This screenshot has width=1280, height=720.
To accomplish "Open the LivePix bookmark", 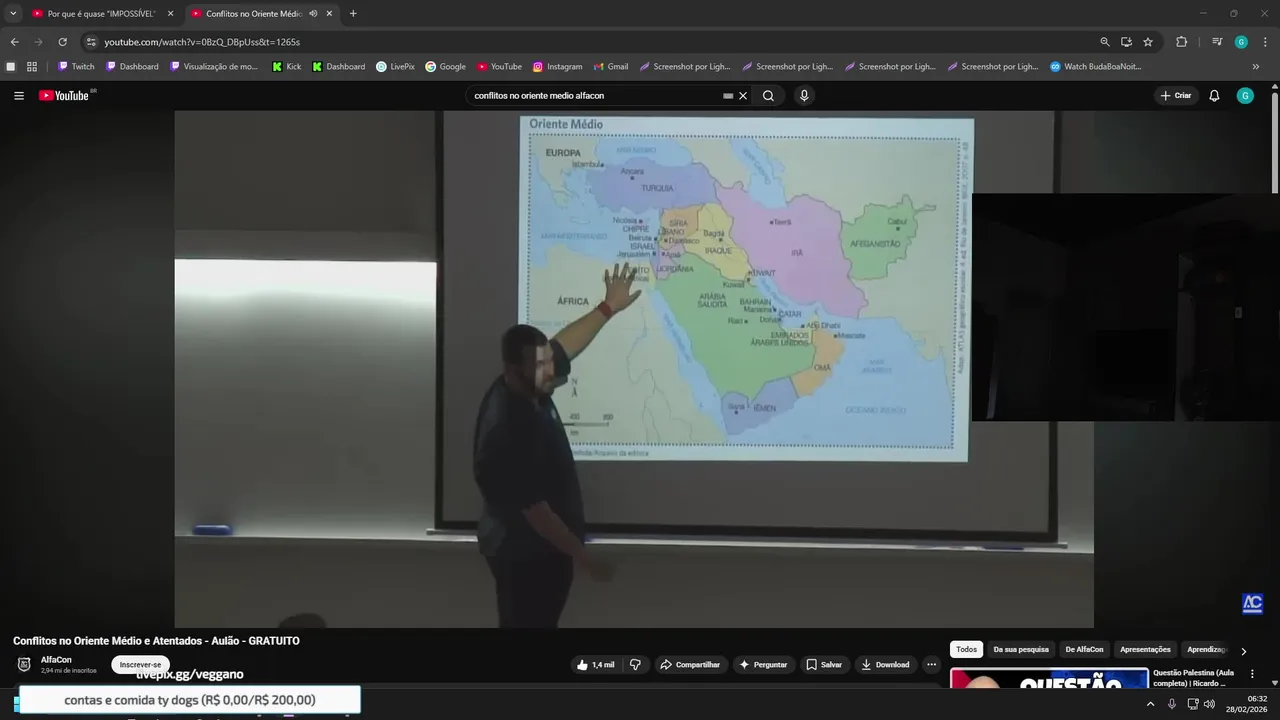I will coord(395,67).
